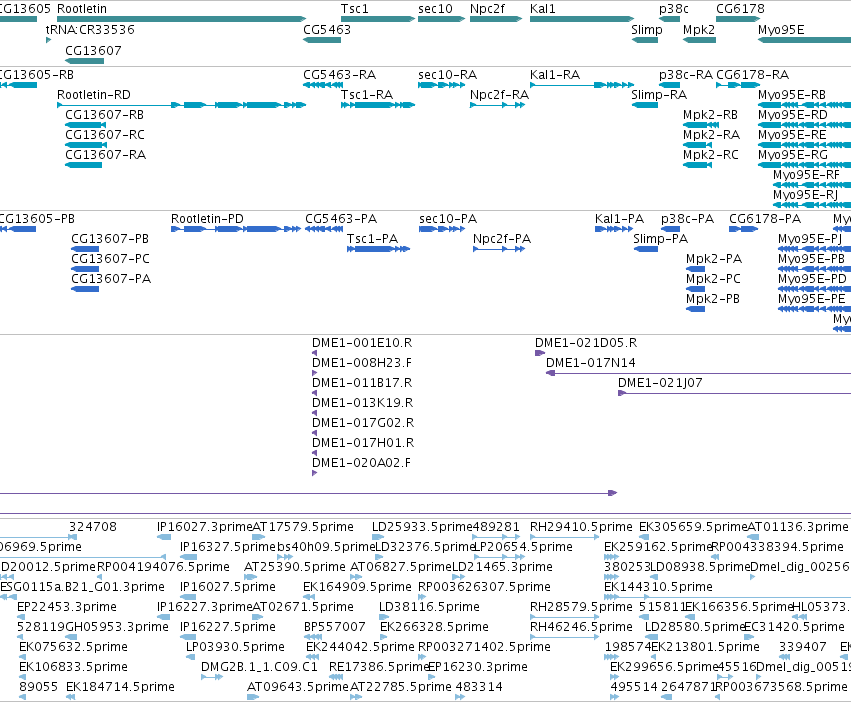Select BAC clone DME1-017N14
Viewport: 851px width, 702px height.
pyautogui.click(x=590, y=363)
